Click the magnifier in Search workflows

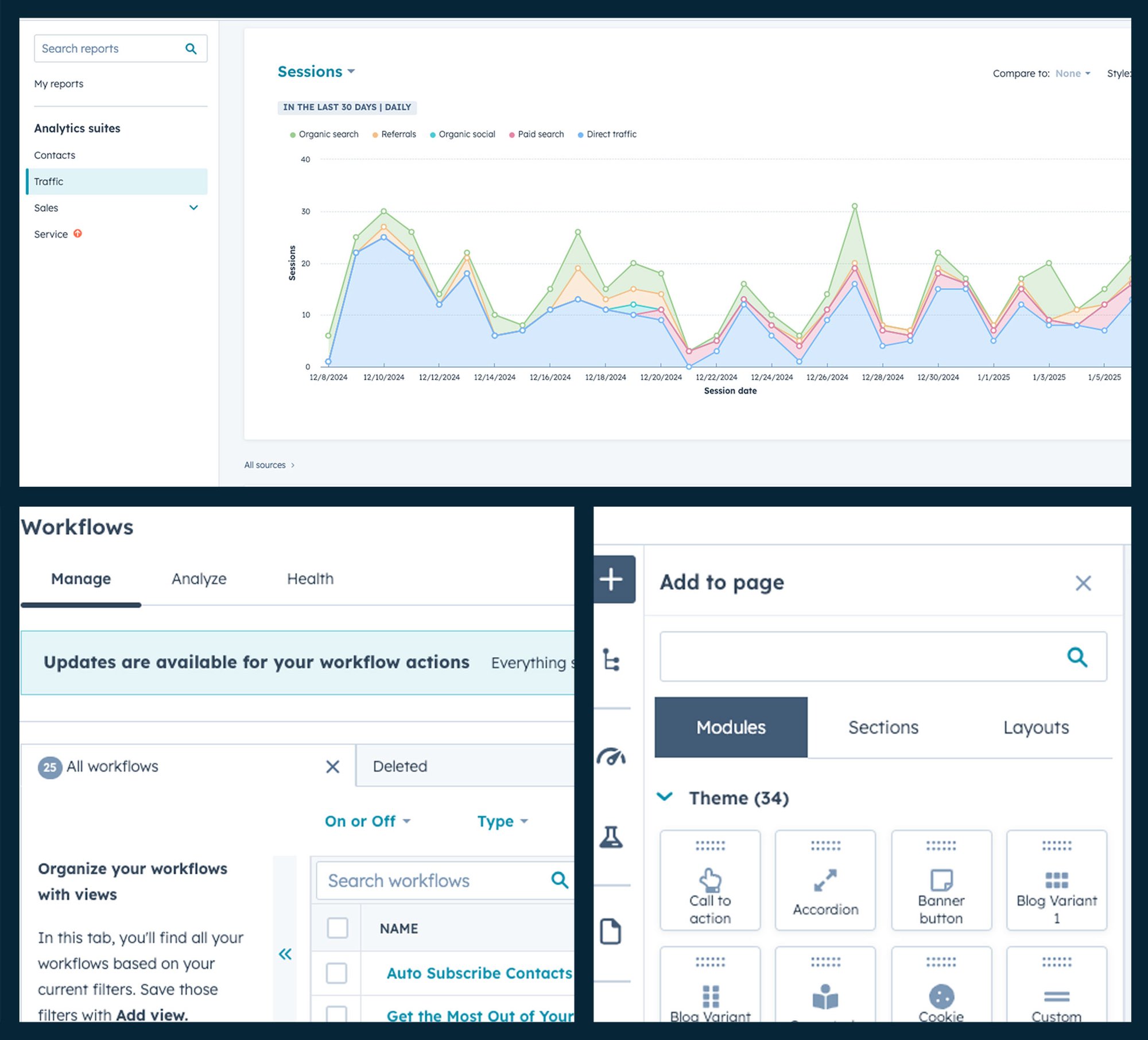560,880
